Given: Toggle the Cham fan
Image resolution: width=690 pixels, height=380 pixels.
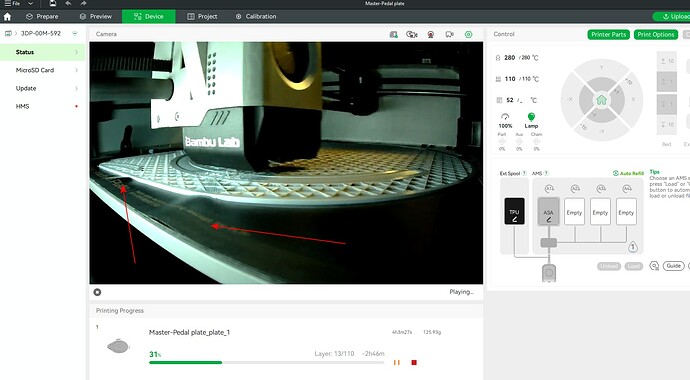Looking at the screenshot, I should coord(536,142).
